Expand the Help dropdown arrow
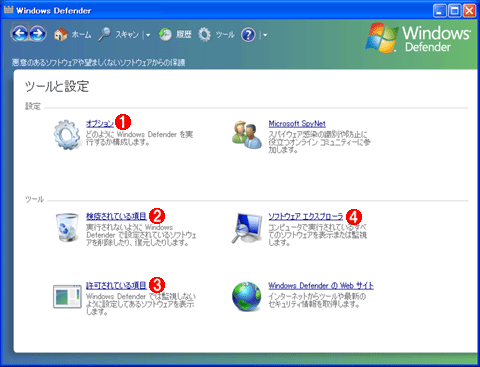480x367 pixels. coord(265,35)
